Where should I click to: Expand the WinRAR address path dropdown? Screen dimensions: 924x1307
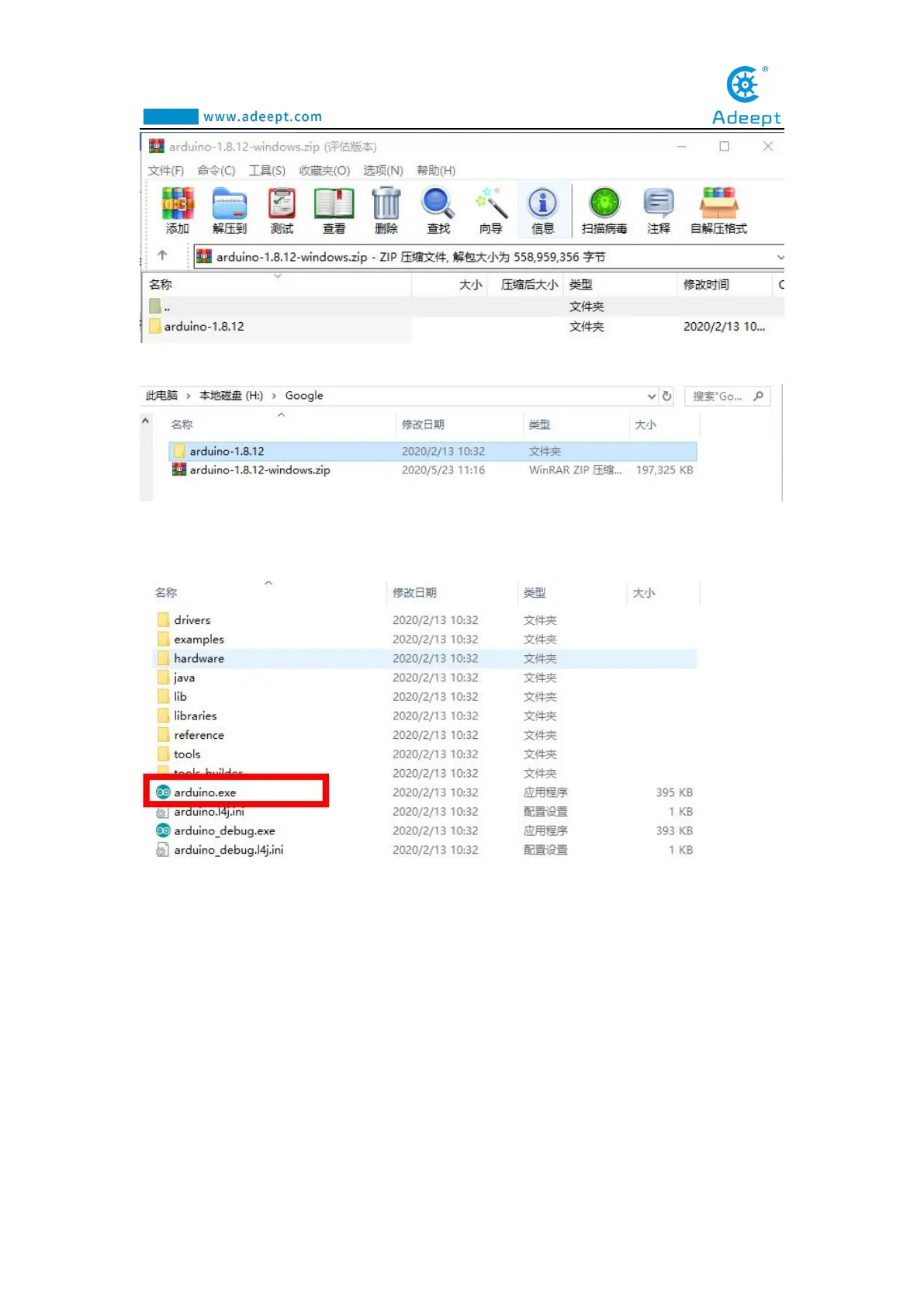pos(780,257)
